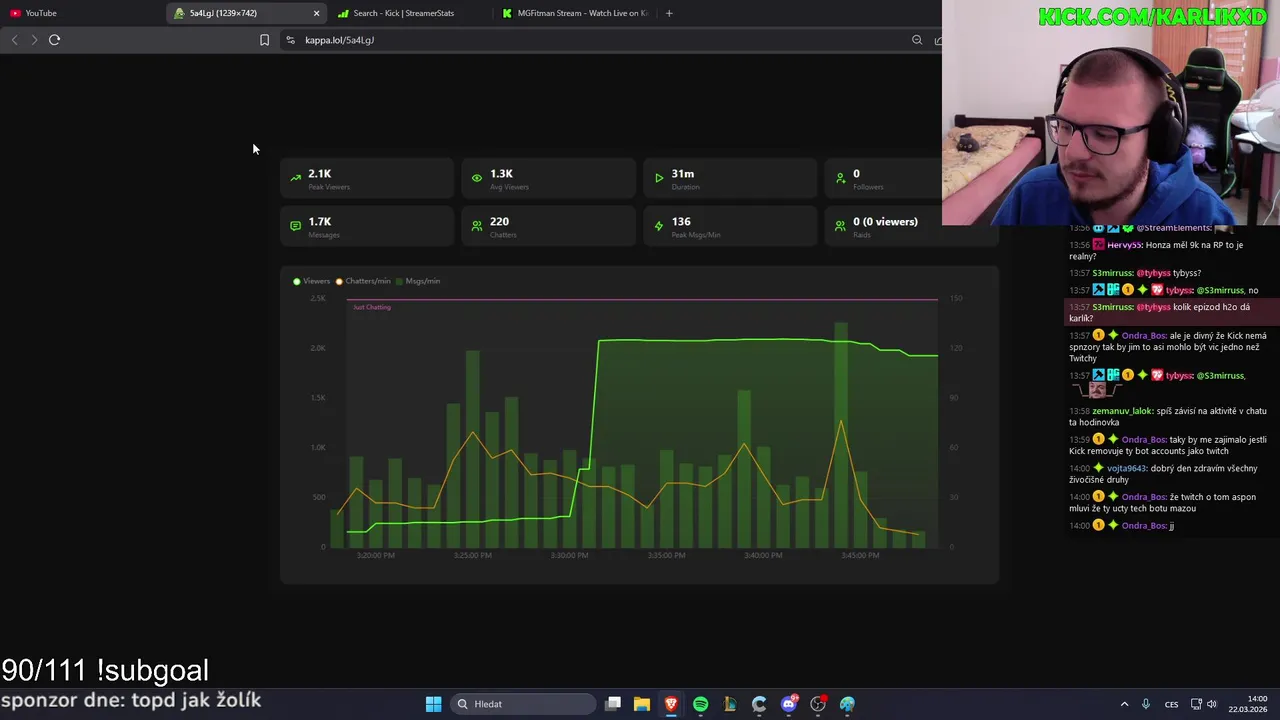Viewport: 1280px width, 720px height.
Task: Toggle the Msgs/min legend item
Action: point(418,281)
